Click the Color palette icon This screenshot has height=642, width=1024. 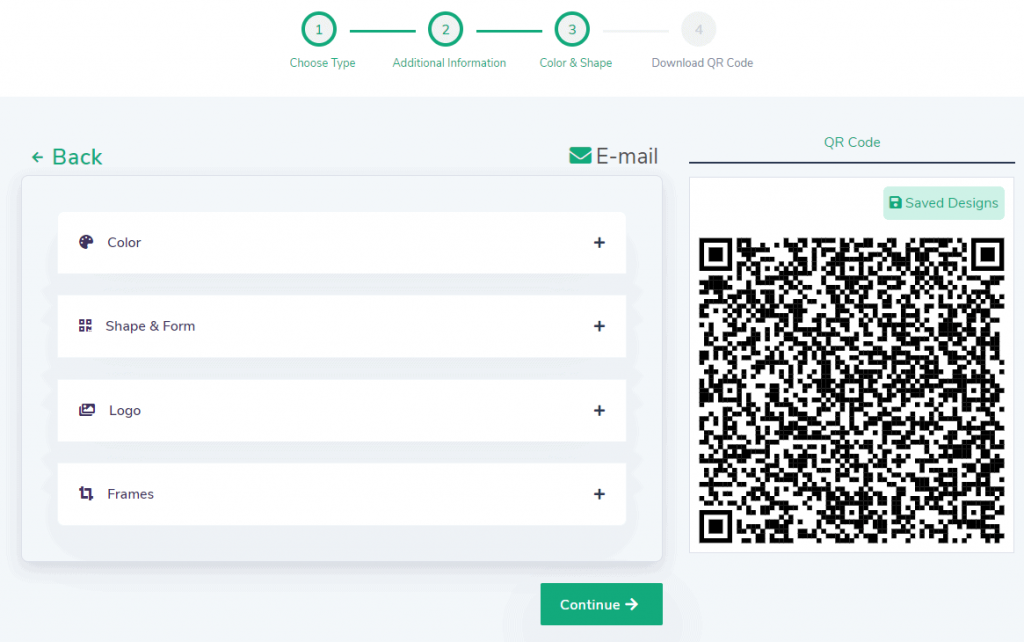(x=86, y=242)
